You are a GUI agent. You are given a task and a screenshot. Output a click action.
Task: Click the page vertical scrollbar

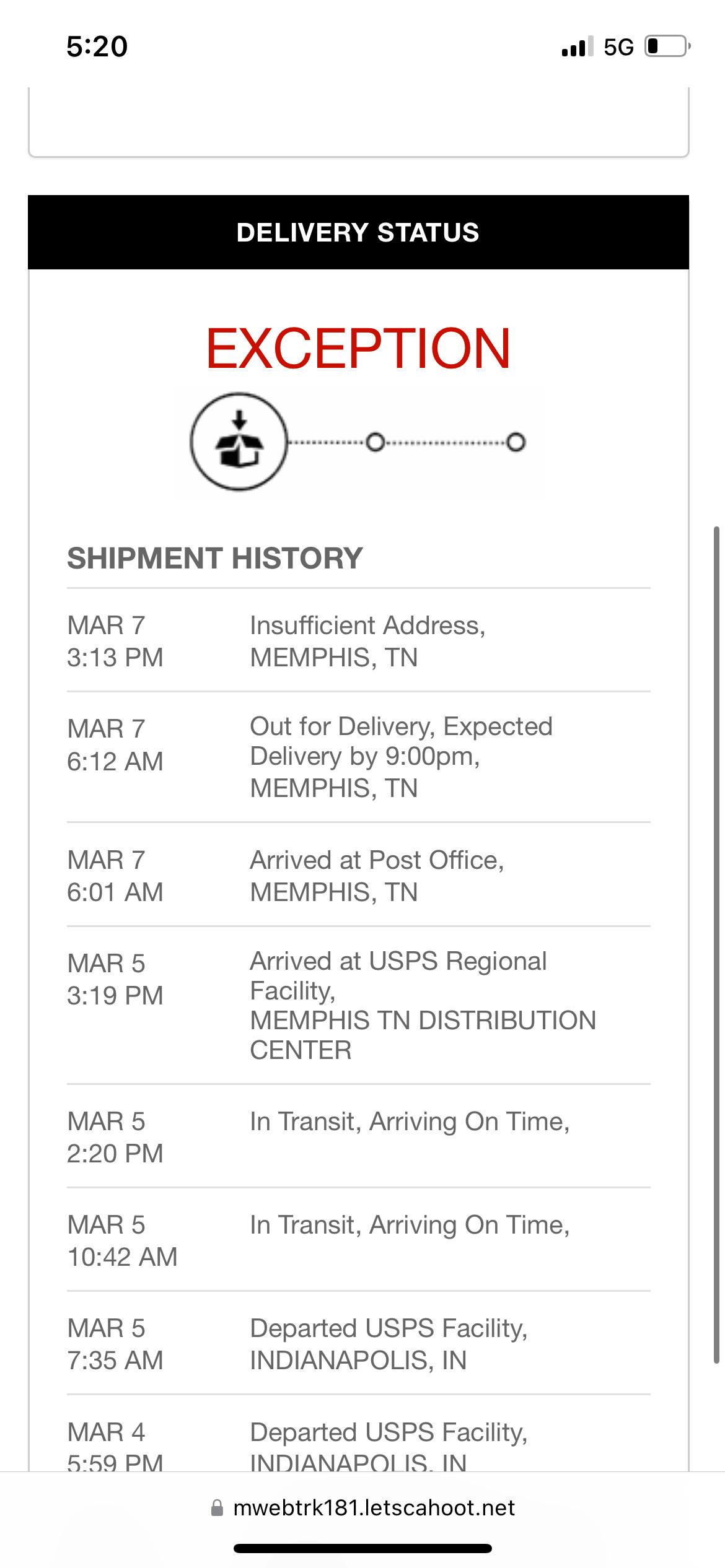click(716, 944)
